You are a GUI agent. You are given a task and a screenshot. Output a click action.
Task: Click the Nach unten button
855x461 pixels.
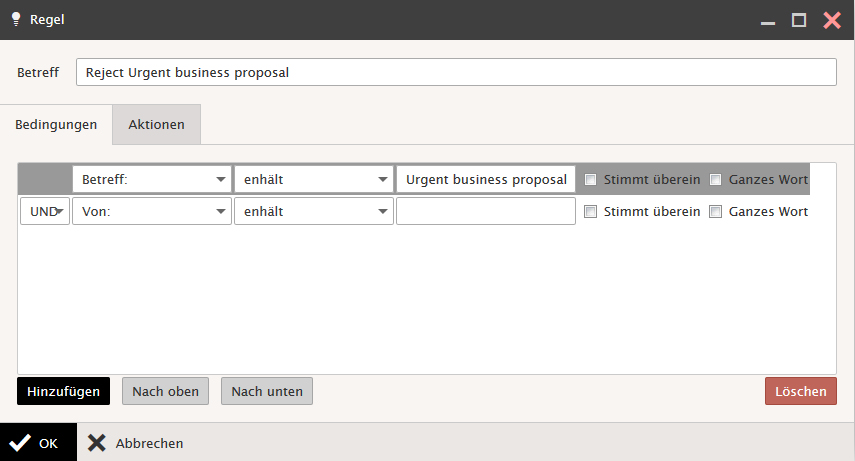coord(267,391)
